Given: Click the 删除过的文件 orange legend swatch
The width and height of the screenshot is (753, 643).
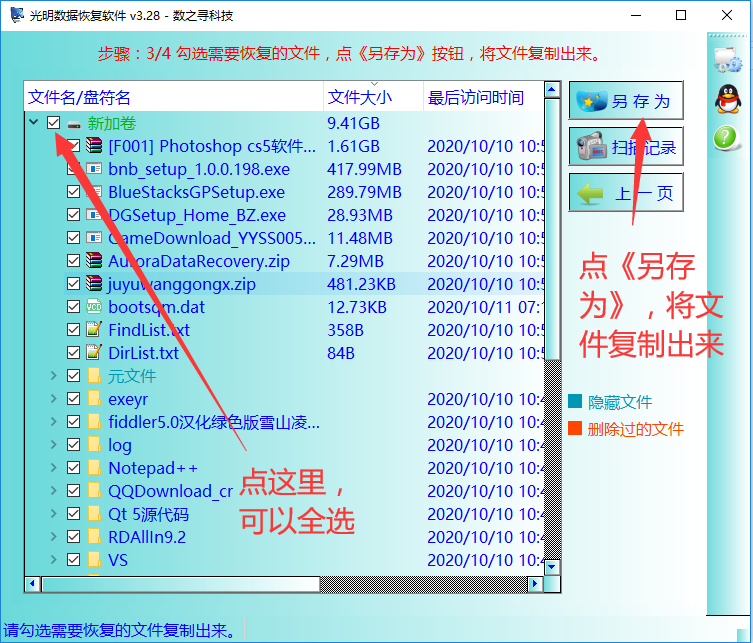Looking at the screenshot, I should pyautogui.click(x=575, y=428).
